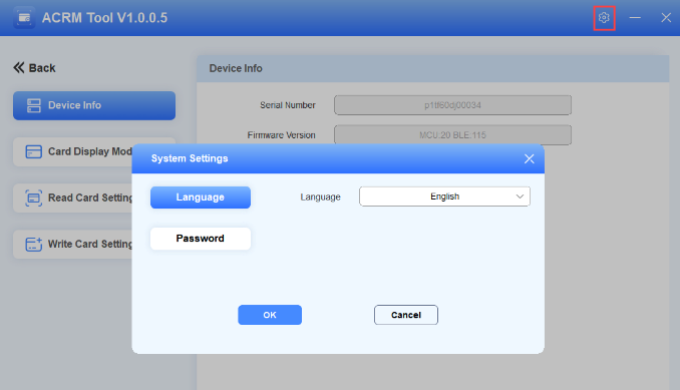
Task: Minimize the ACRM Tool window
Action: 635,18
